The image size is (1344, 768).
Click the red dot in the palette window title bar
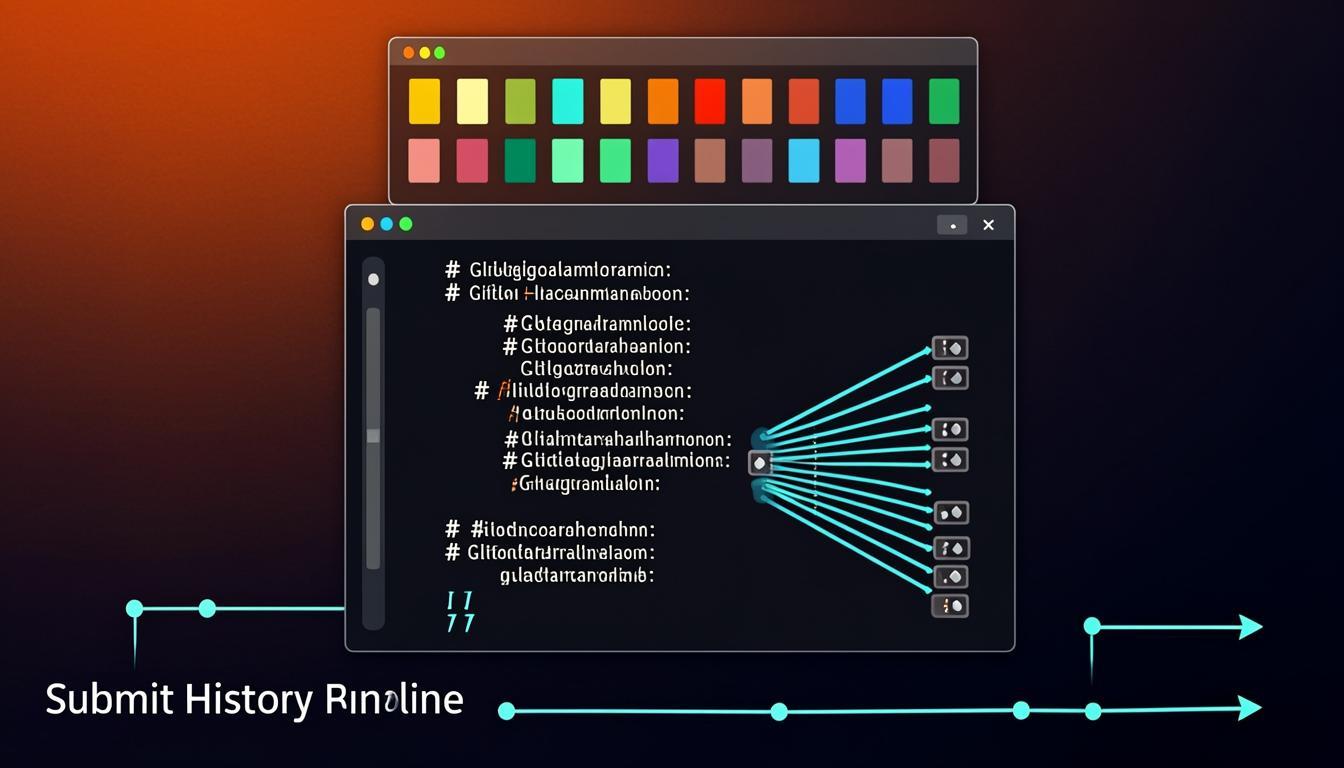coord(408,53)
